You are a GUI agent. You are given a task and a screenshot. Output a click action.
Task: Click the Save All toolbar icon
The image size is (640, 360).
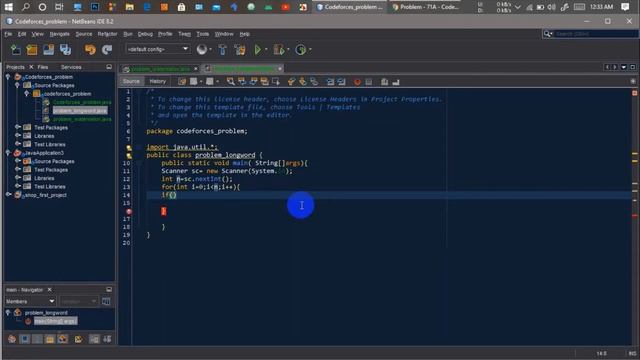click(65, 50)
